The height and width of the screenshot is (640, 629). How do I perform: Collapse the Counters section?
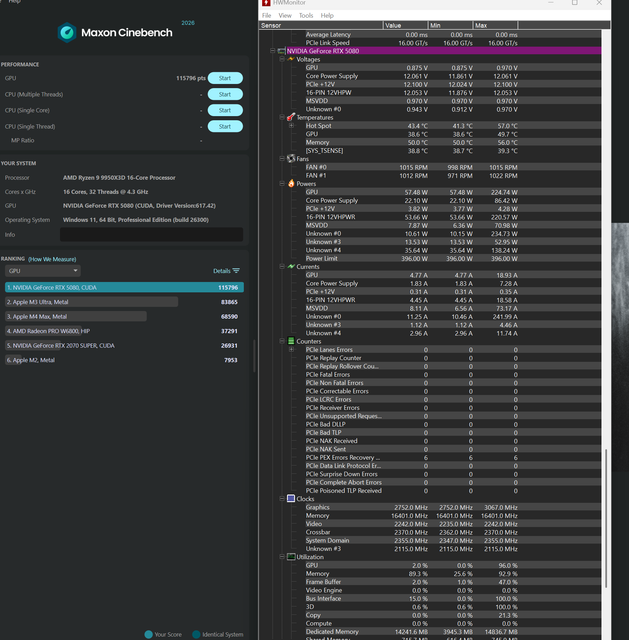[x=282, y=341]
